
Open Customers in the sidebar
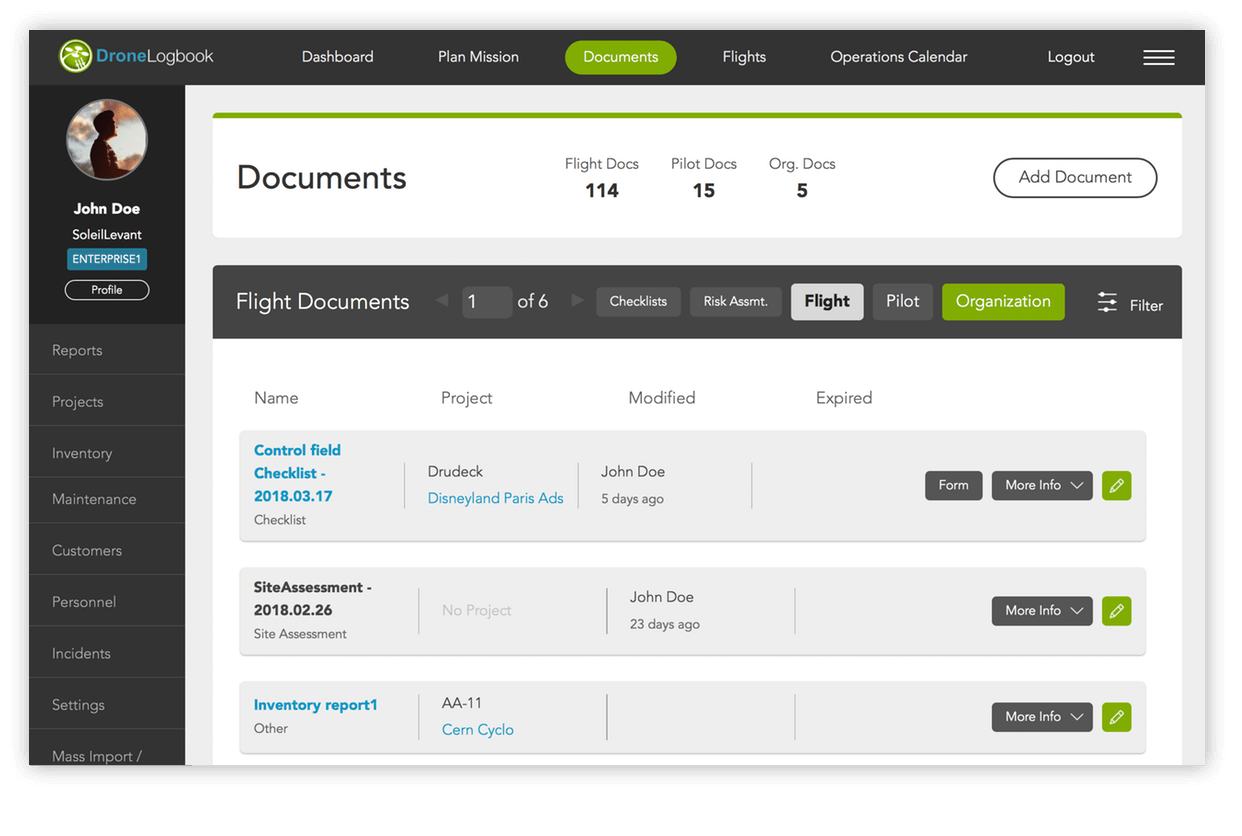(107, 550)
